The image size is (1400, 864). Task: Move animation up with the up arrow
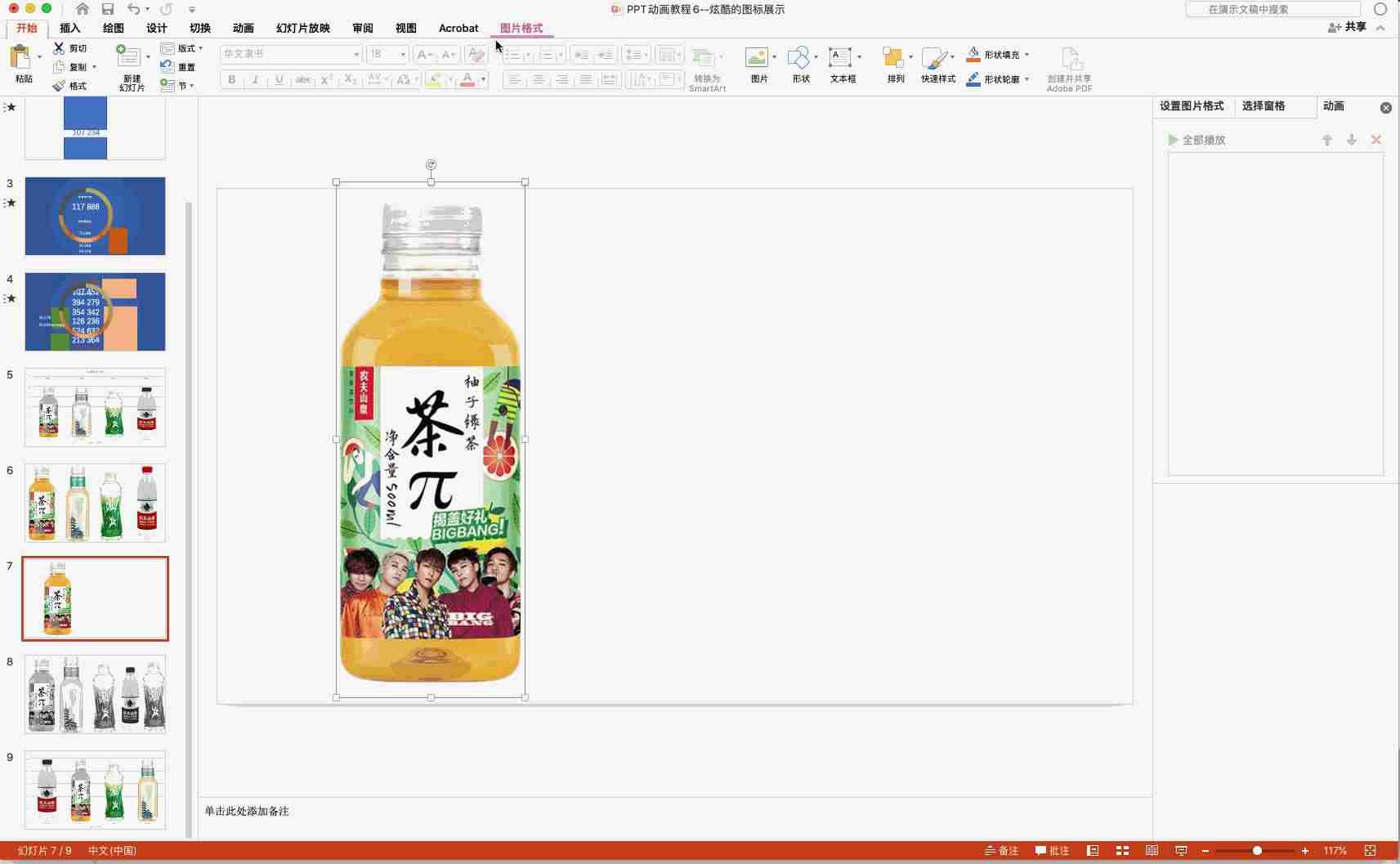[x=1327, y=140]
